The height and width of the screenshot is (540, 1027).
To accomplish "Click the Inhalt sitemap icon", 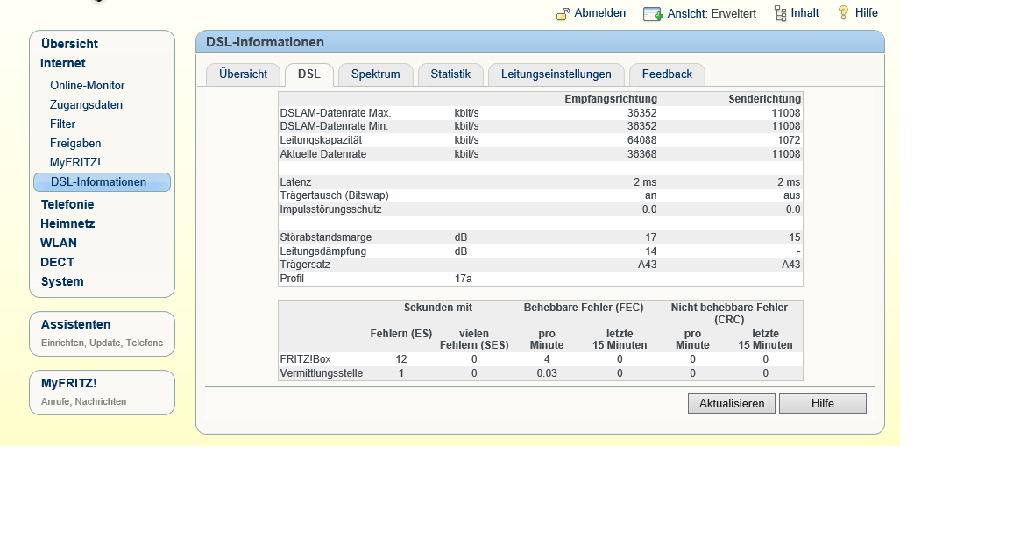I will coord(780,13).
